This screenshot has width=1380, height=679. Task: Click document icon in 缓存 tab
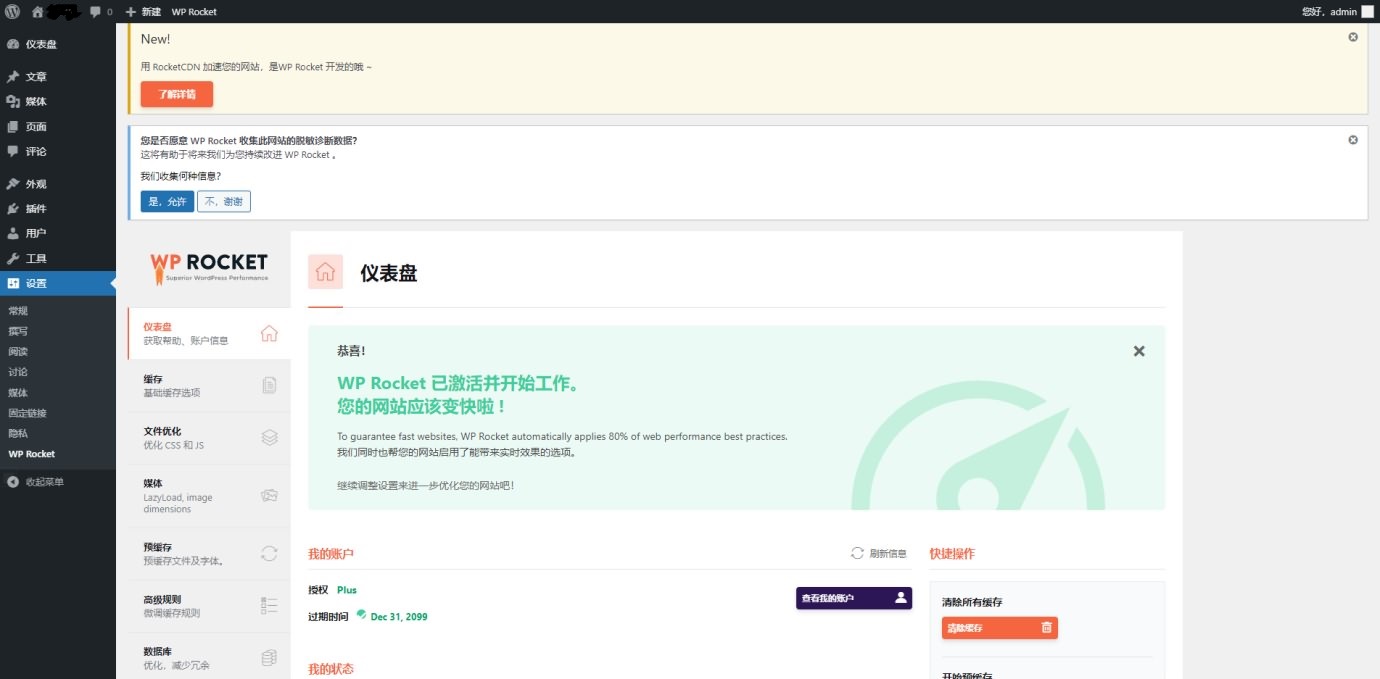[269, 385]
